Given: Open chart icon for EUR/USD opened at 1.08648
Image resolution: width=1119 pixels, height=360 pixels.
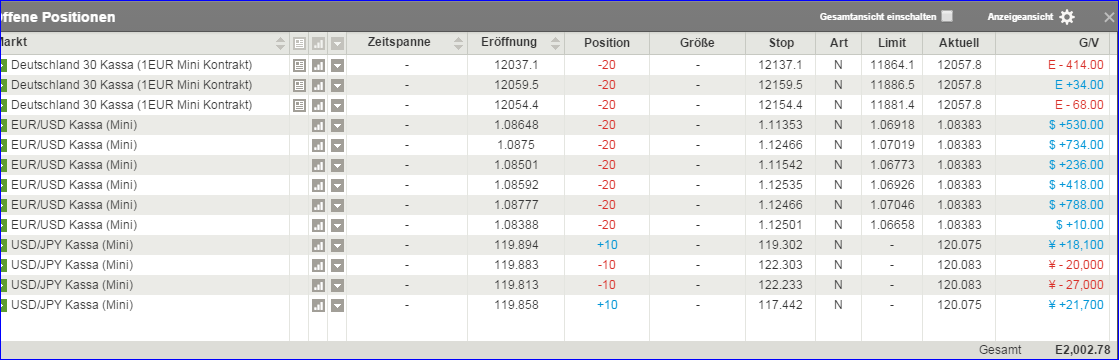Looking at the screenshot, I should [318, 125].
